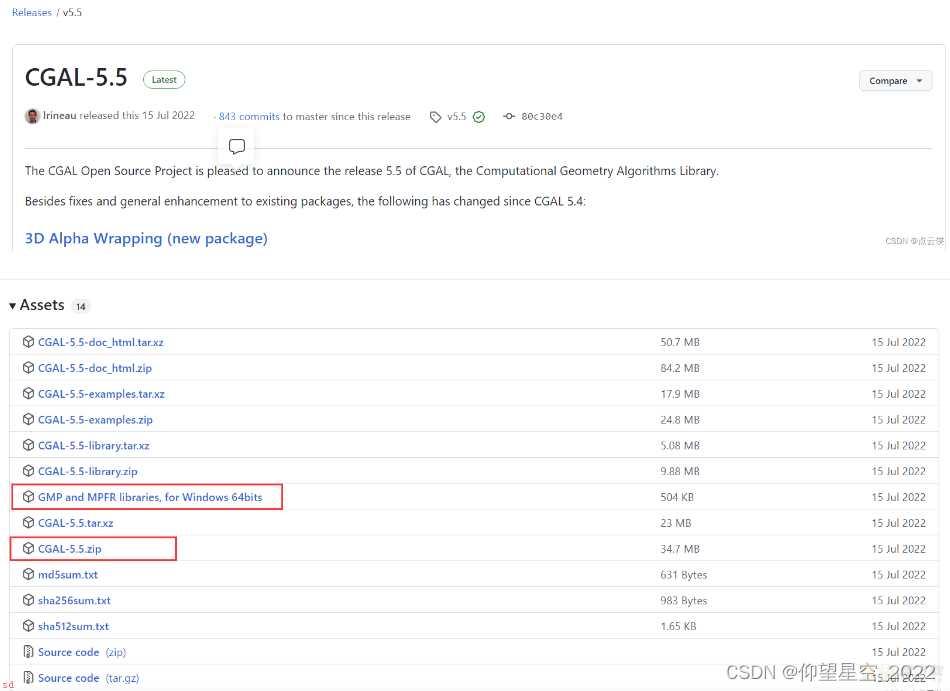Click the package icon beside CGAL-5.5-doc_html.zip
This screenshot has width=950, height=691.
(x=28, y=368)
